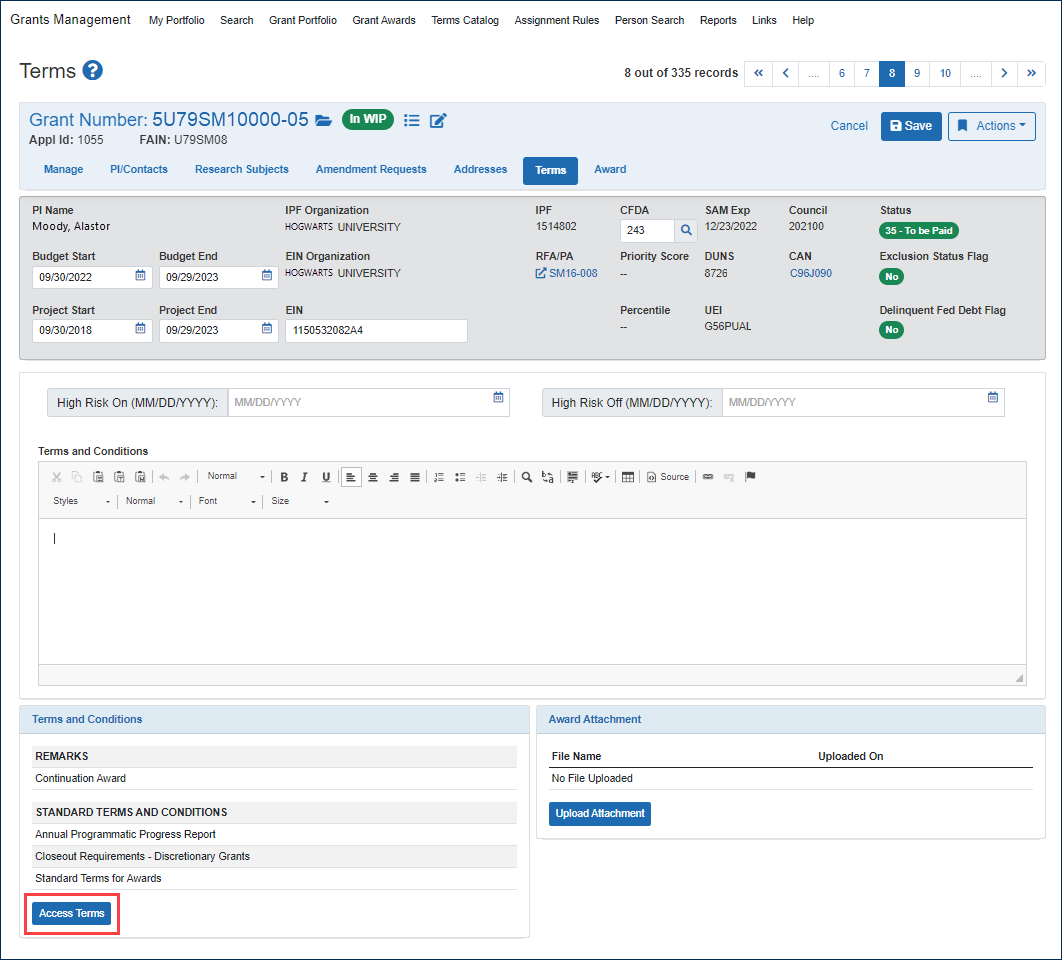The width and height of the screenshot is (1062, 960).
Task: Toggle numbered list
Action: coord(439,477)
